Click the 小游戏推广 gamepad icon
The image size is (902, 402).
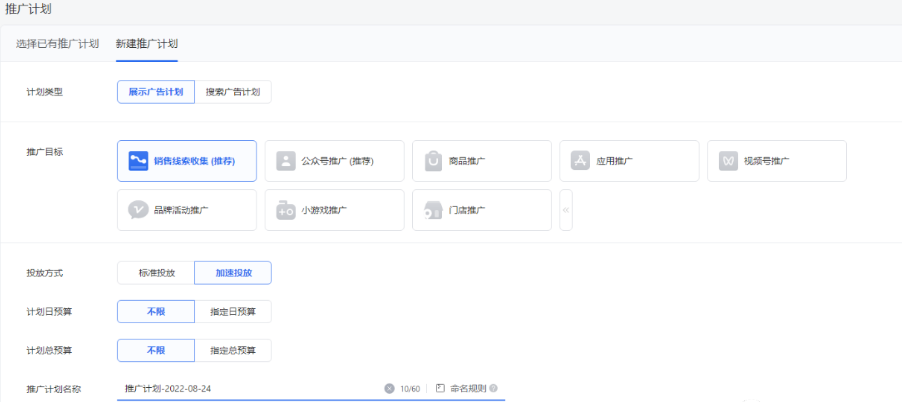click(x=285, y=210)
